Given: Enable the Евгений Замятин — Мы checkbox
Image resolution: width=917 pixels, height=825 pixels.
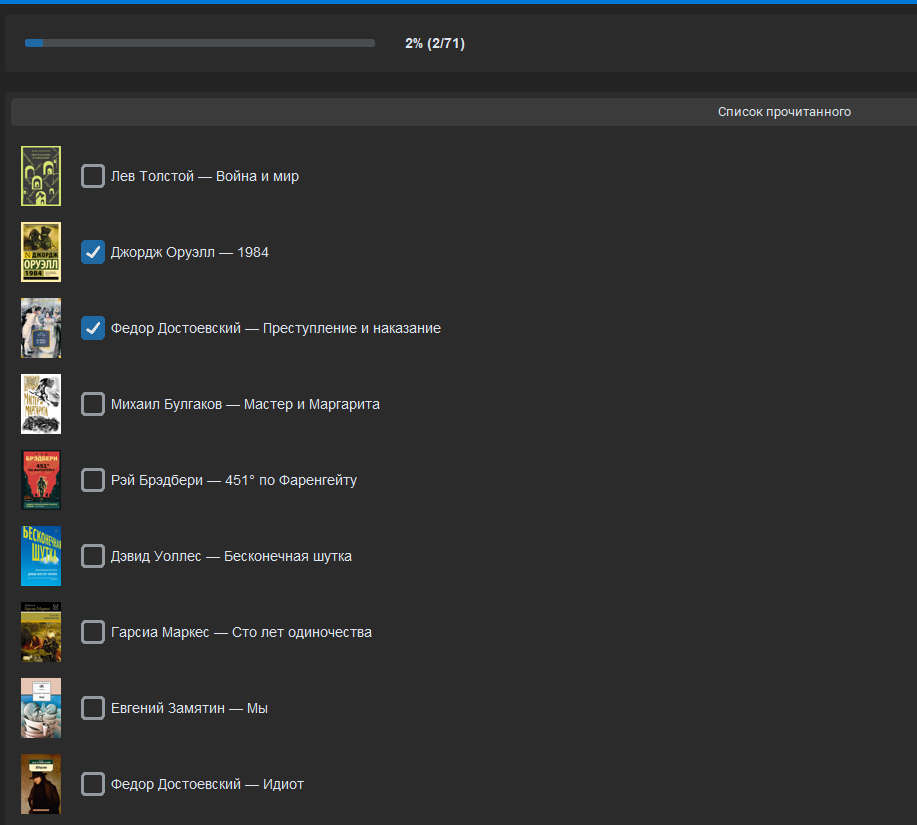Looking at the screenshot, I should coord(93,708).
